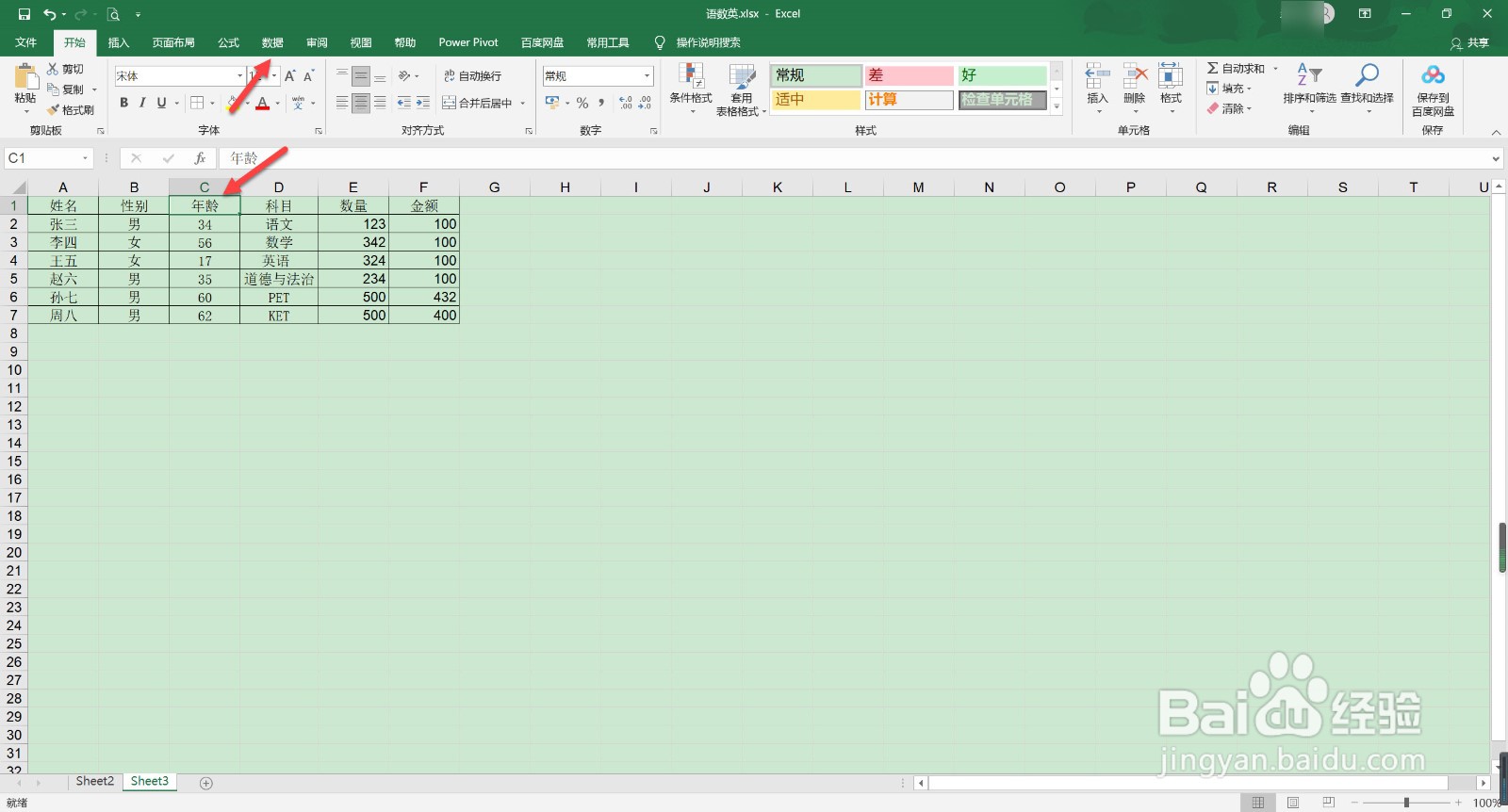Toggle align right in the ribbon
The image size is (1508, 812).
(380, 103)
